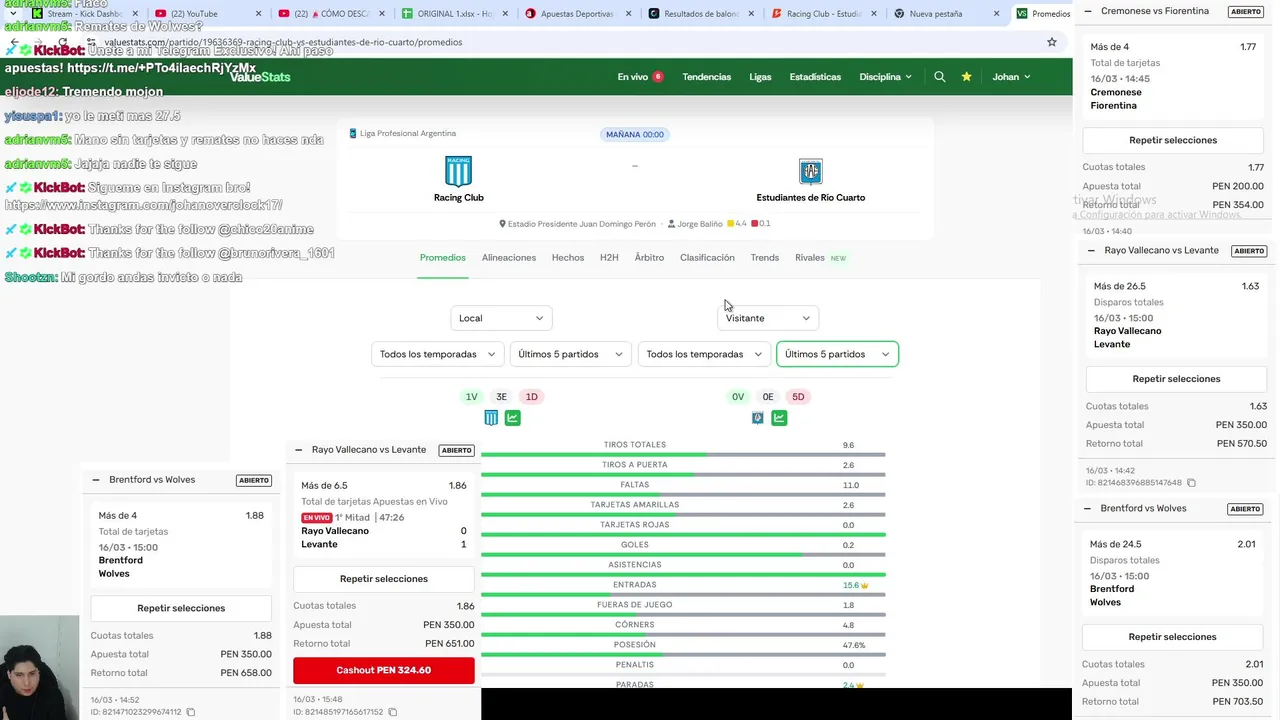Screen dimensions: 1280x720
Task: Click the ValueStats logo
Action: (x=260, y=77)
